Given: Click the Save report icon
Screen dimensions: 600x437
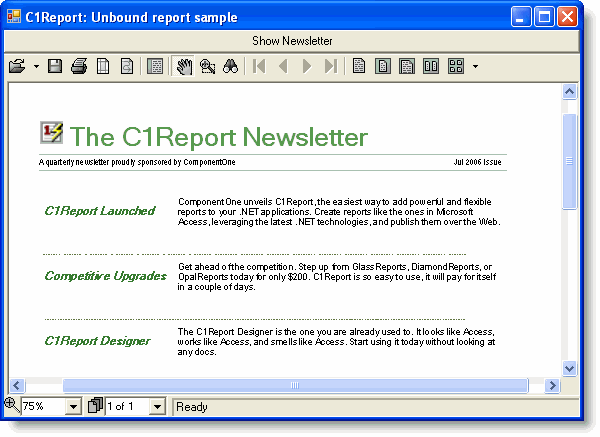Looking at the screenshot, I should click(55, 66).
